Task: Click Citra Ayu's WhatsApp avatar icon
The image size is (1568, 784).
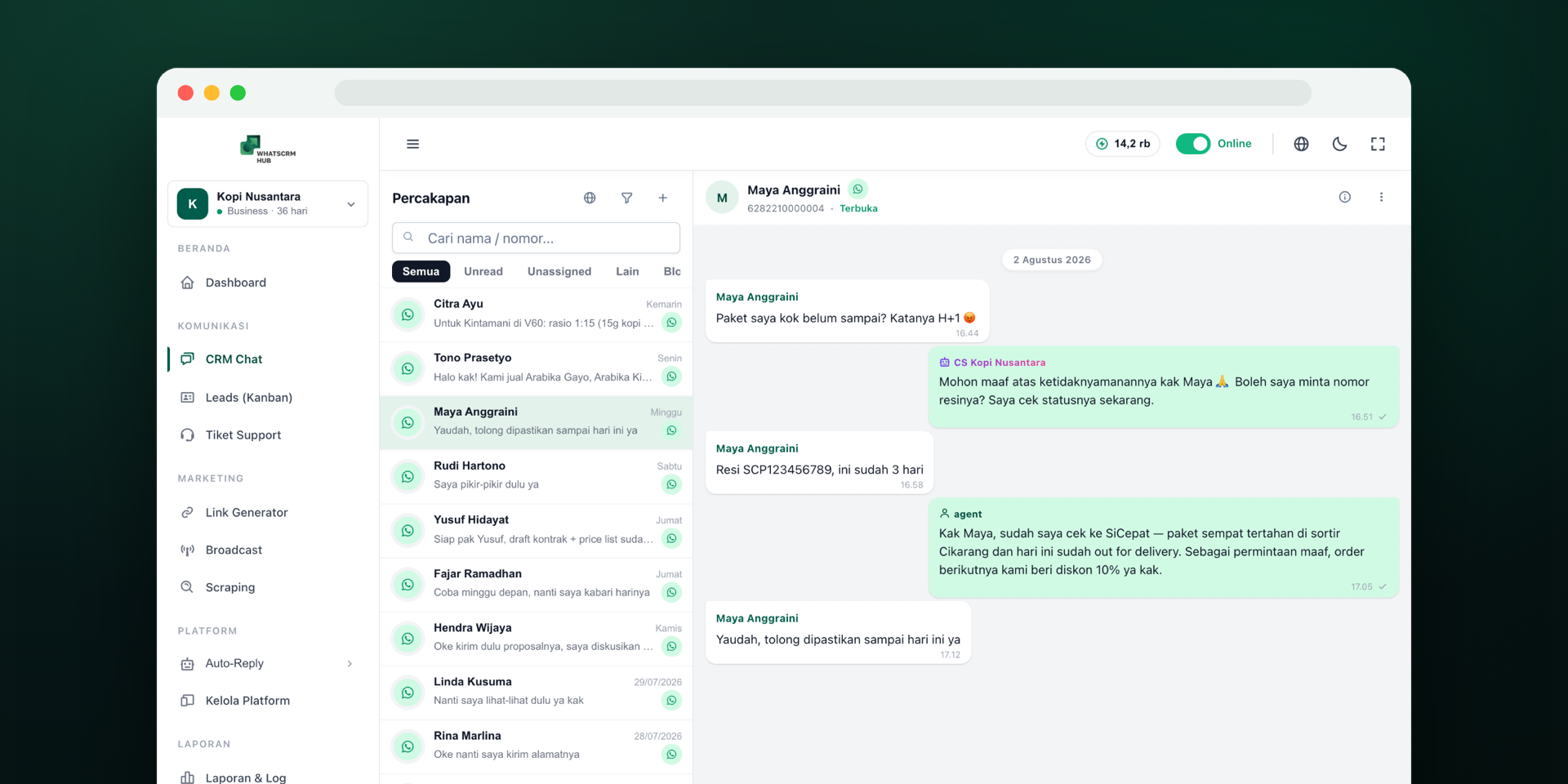Action: pyautogui.click(x=408, y=314)
